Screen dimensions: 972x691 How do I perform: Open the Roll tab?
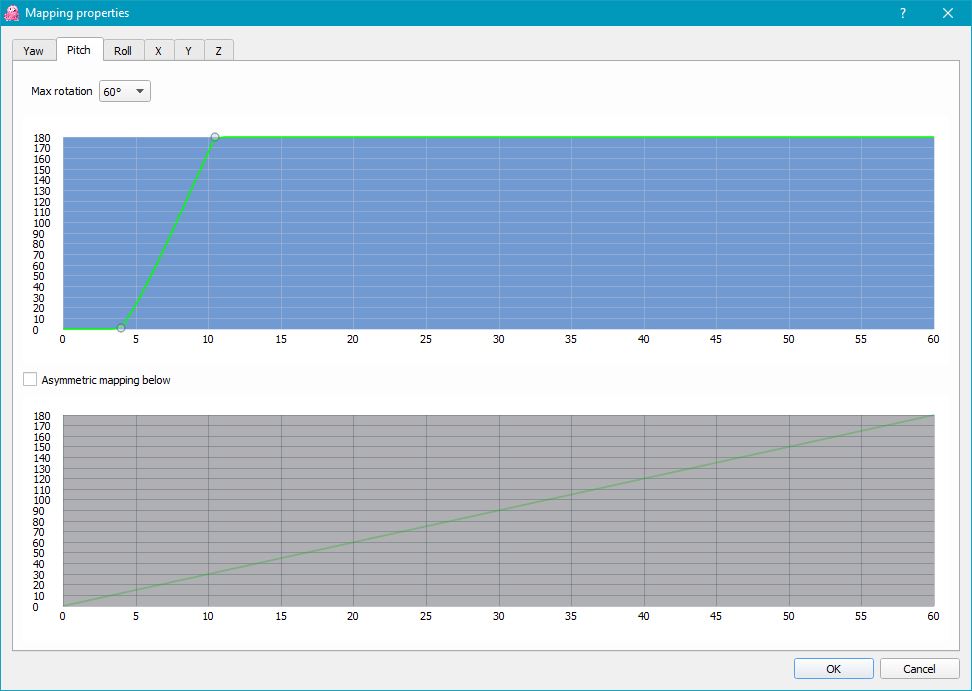(x=123, y=51)
